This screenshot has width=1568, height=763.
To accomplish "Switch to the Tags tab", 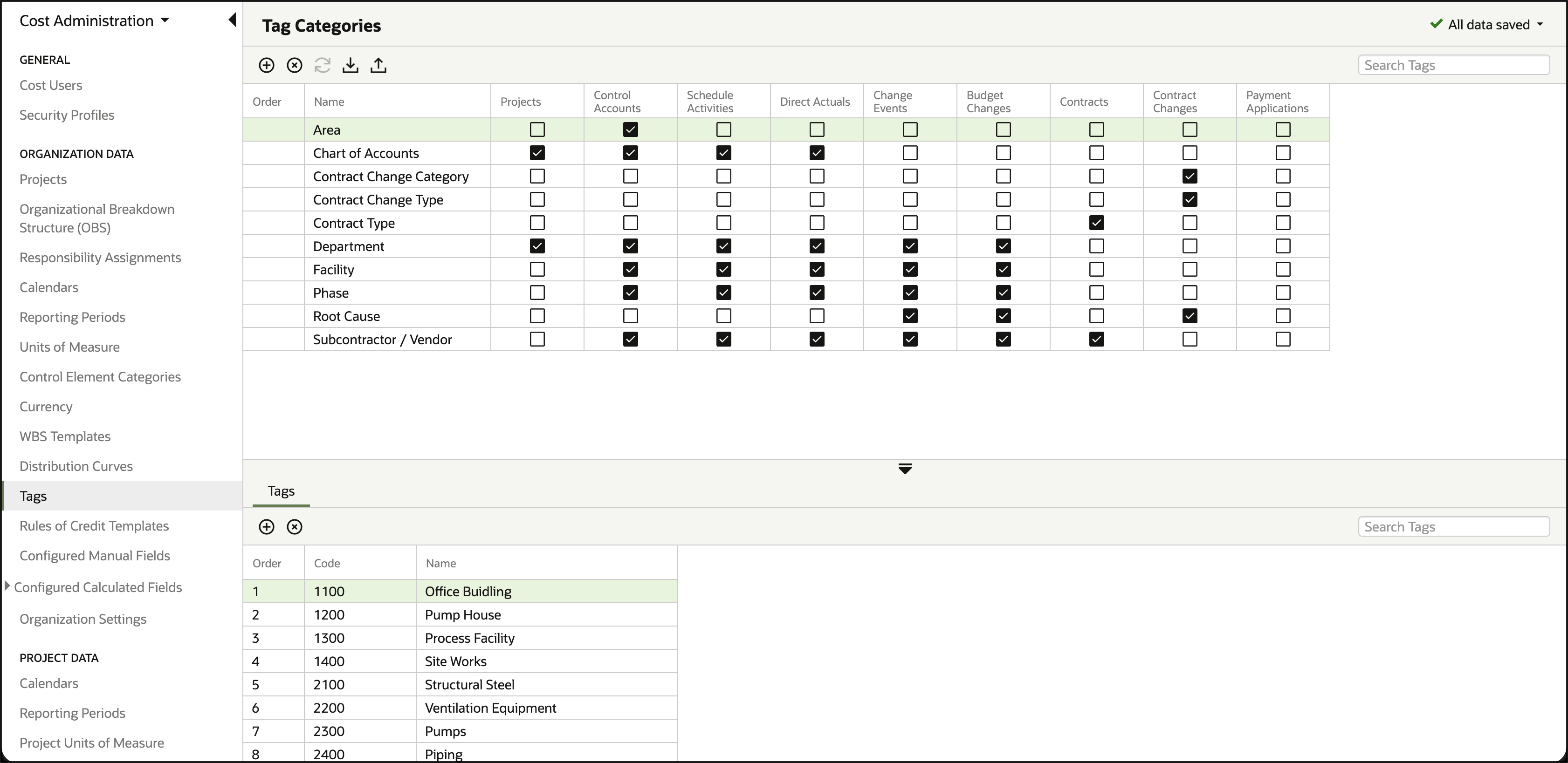I will 281,491.
